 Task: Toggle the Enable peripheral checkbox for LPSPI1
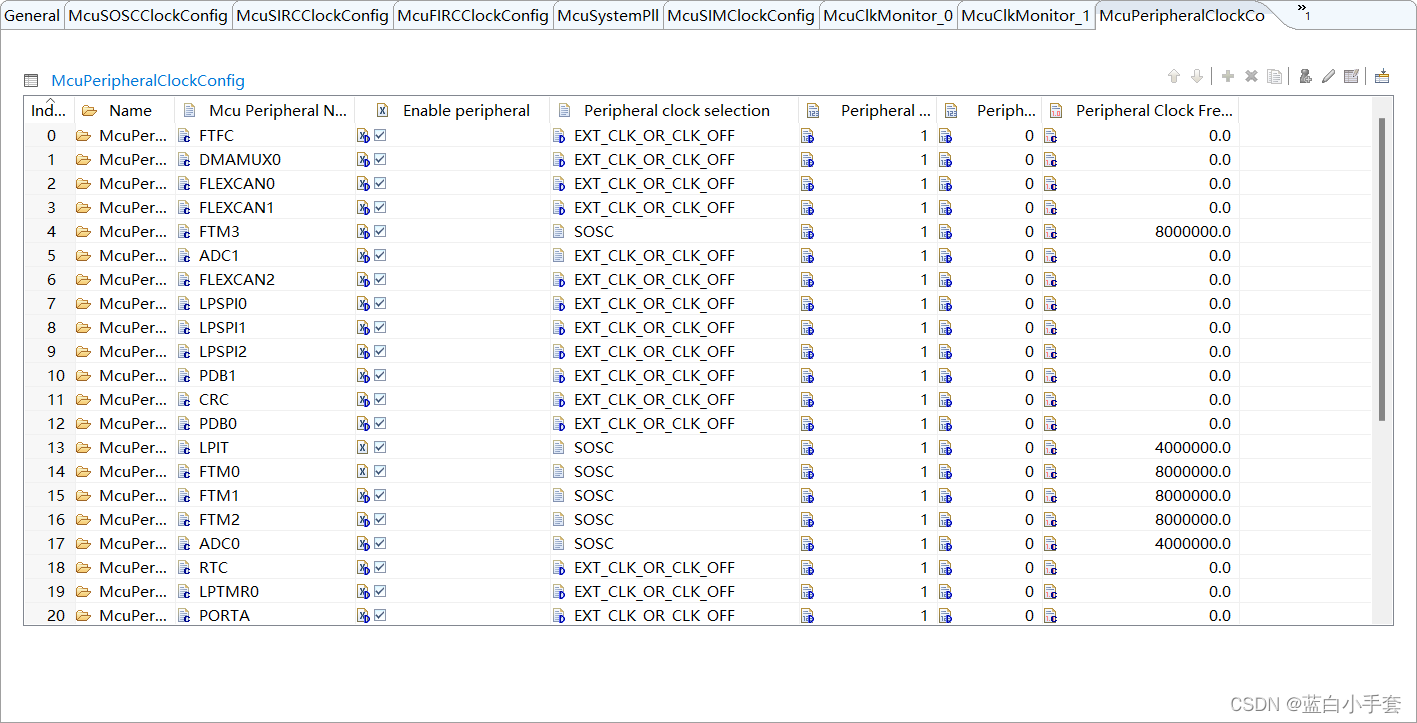(x=380, y=327)
